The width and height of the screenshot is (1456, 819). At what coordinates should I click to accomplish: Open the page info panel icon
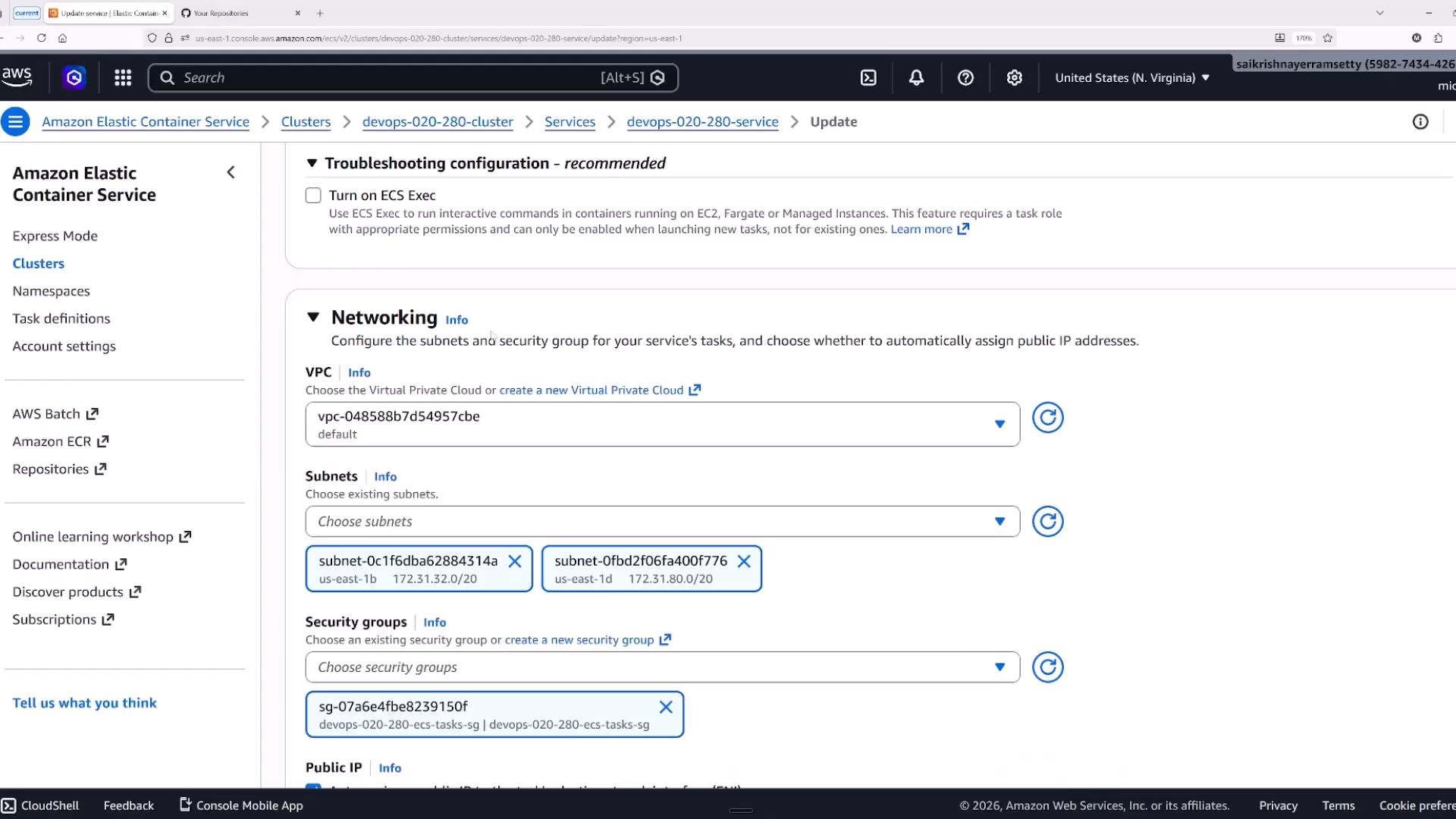click(1420, 121)
